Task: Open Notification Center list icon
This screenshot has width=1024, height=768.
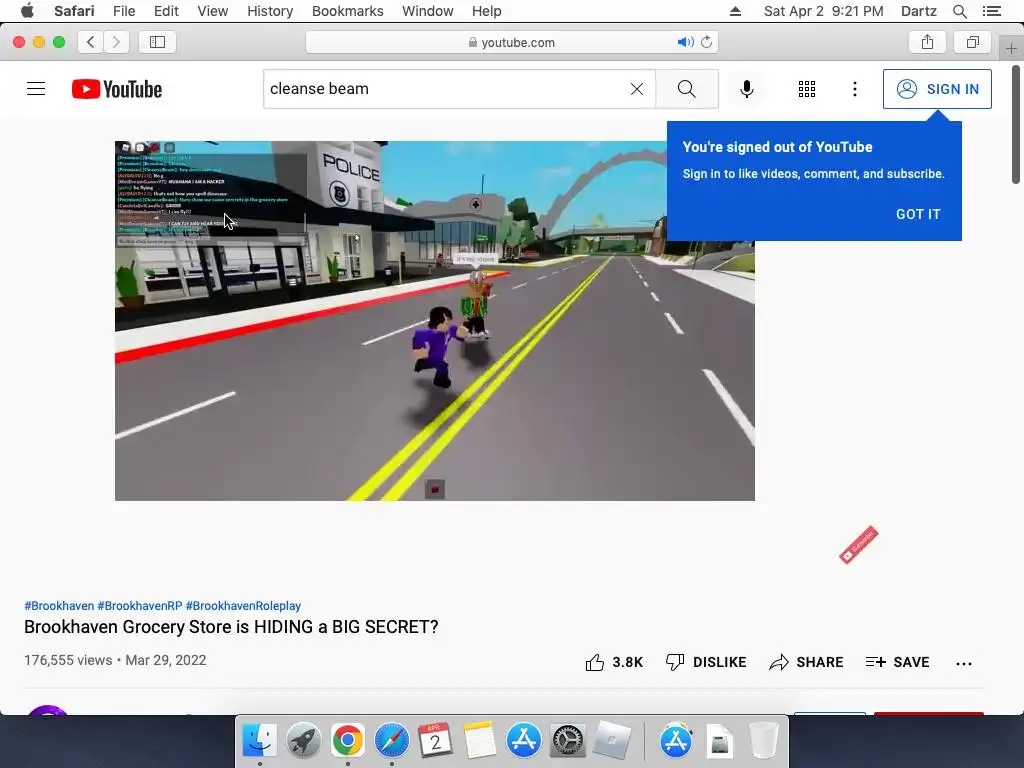Action: [x=992, y=11]
